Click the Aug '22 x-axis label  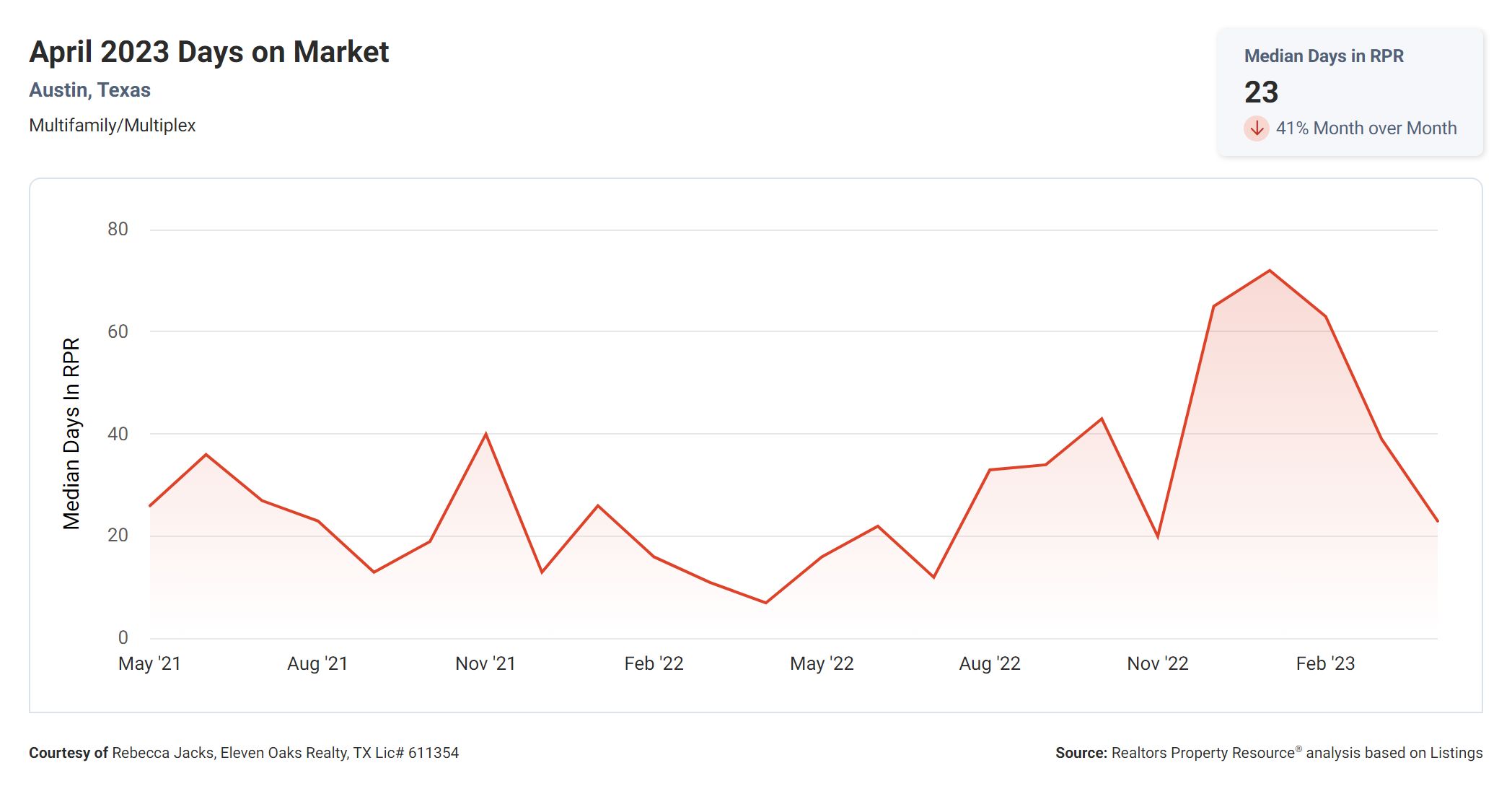[x=990, y=663]
